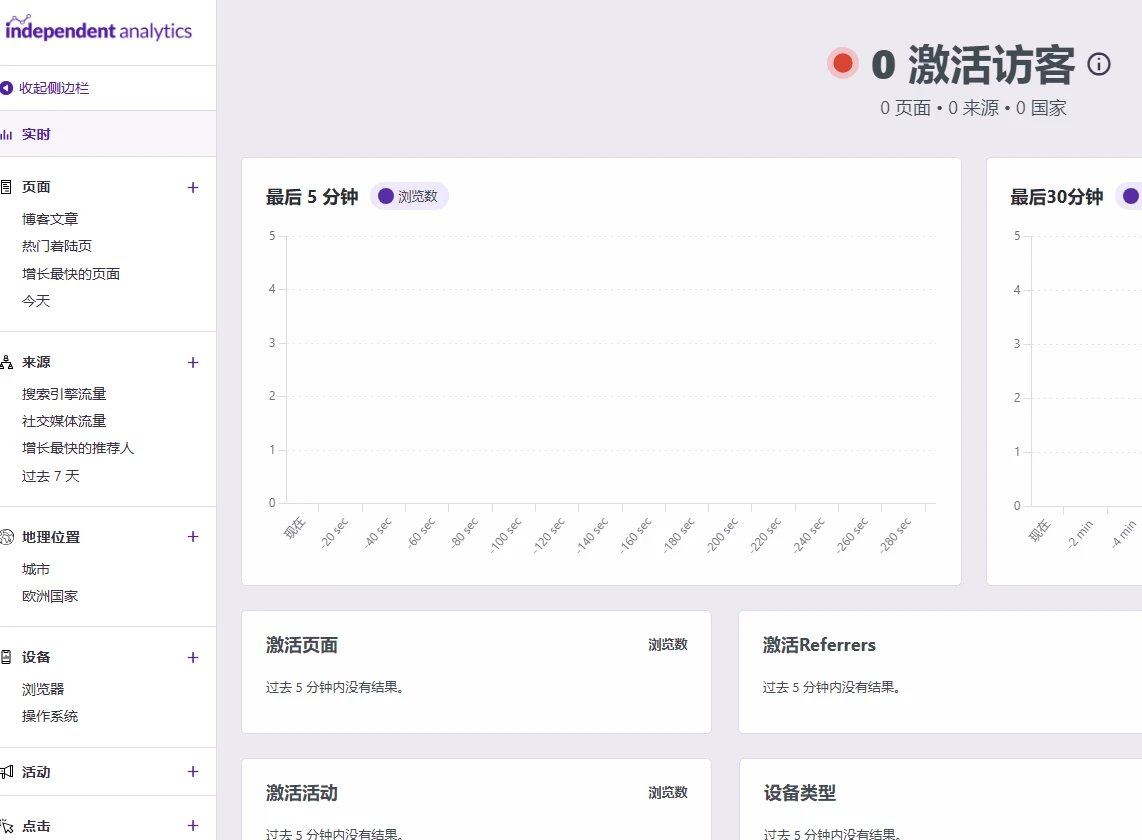Viewport: 1142px width, 840px height.
Task: Expand the 页面 section with its plus
Action: [x=192, y=187]
